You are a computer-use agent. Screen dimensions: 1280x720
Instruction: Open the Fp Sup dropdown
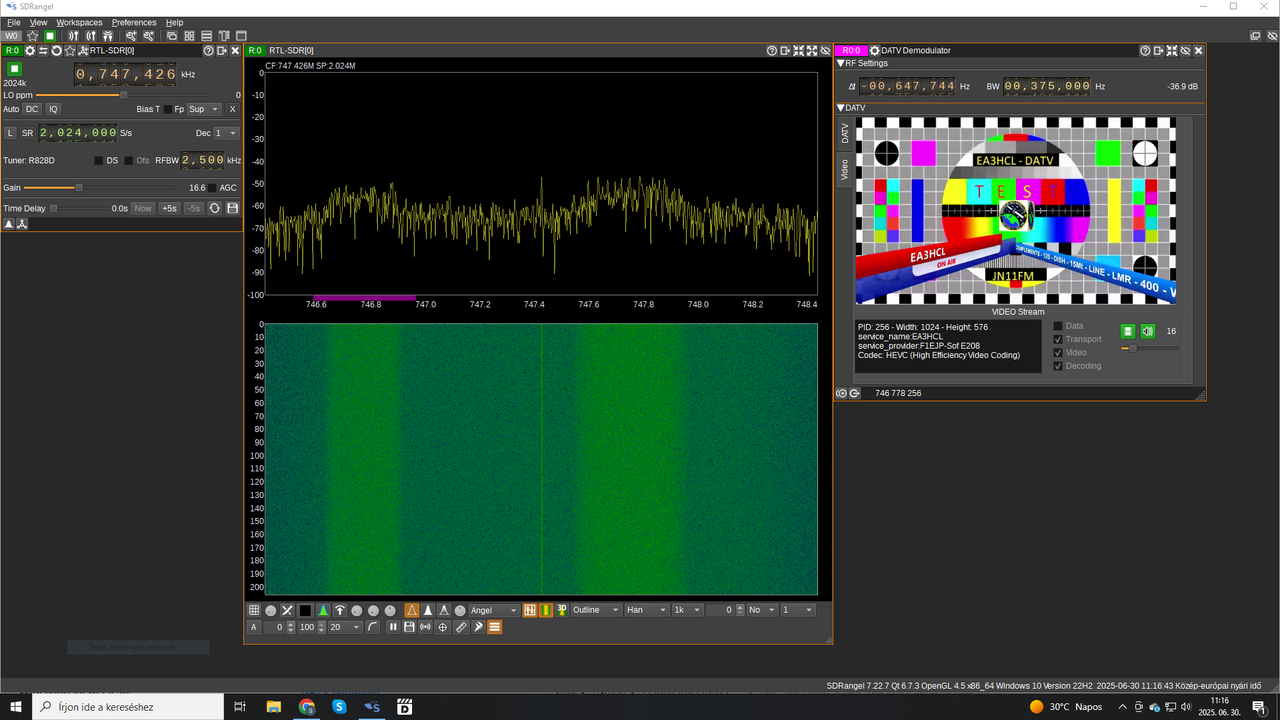coord(204,109)
